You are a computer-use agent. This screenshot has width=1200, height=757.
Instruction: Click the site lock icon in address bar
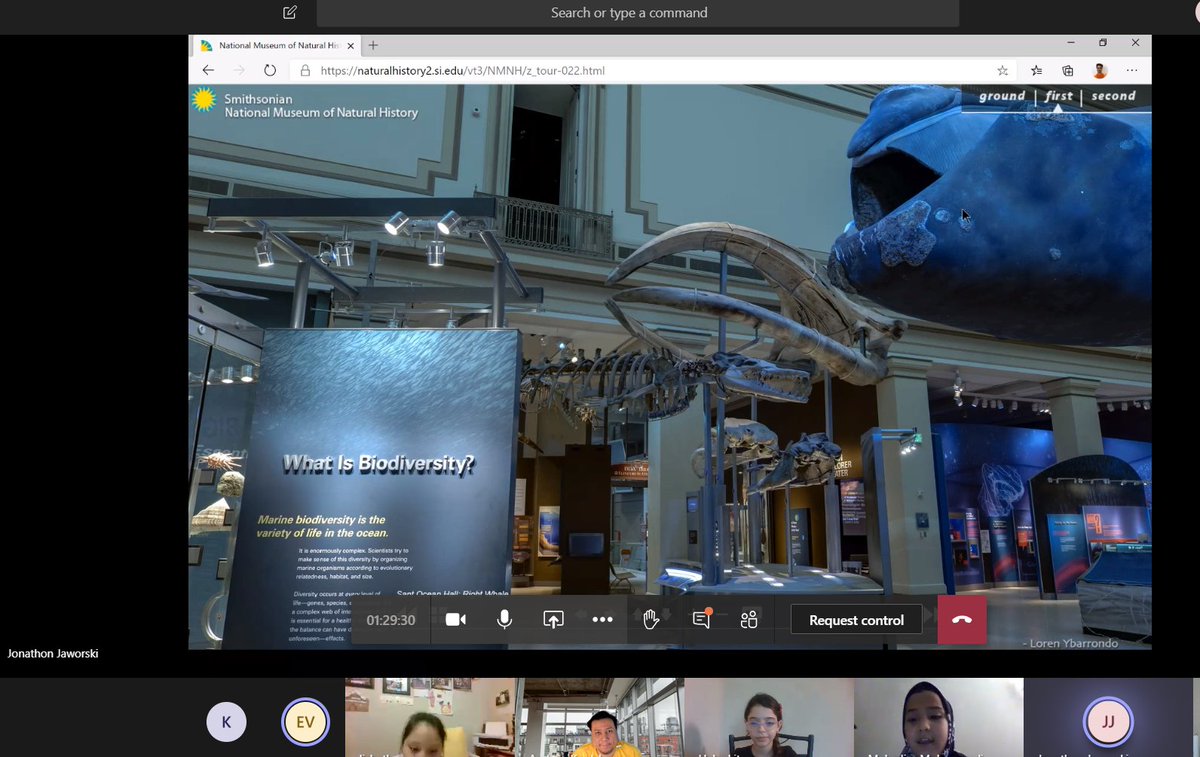[x=305, y=71]
